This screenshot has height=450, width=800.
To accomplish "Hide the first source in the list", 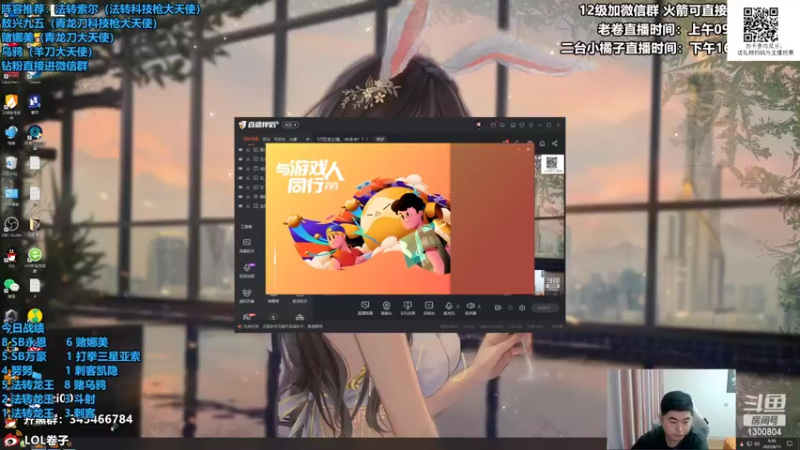I will click(241, 150).
